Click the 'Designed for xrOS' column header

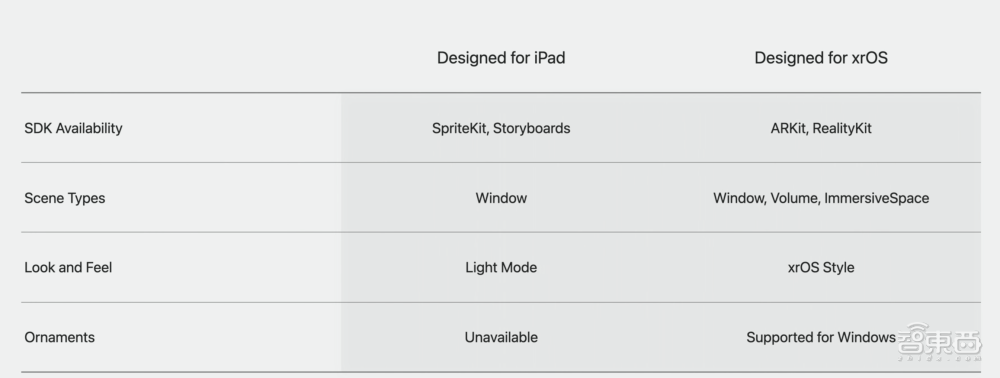click(x=821, y=58)
